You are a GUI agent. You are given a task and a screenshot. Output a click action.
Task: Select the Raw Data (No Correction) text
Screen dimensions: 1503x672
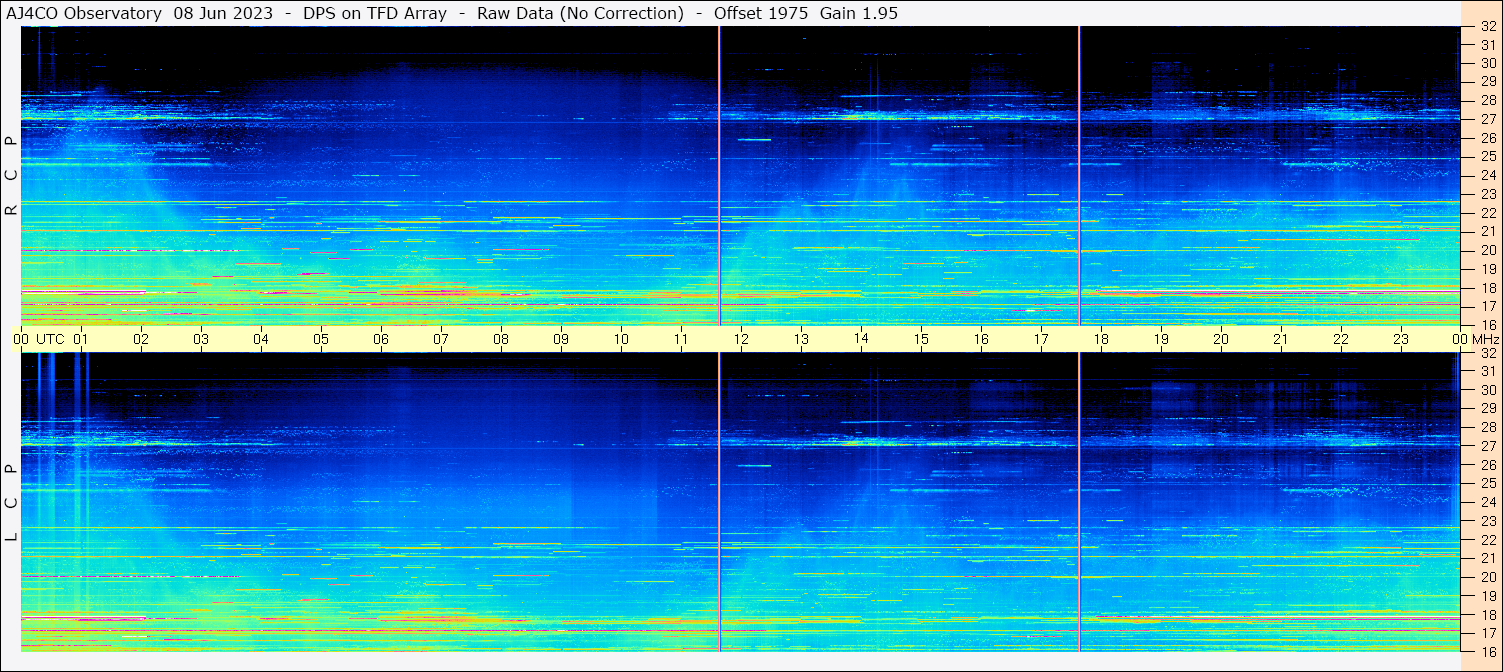(x=581, y=13)
